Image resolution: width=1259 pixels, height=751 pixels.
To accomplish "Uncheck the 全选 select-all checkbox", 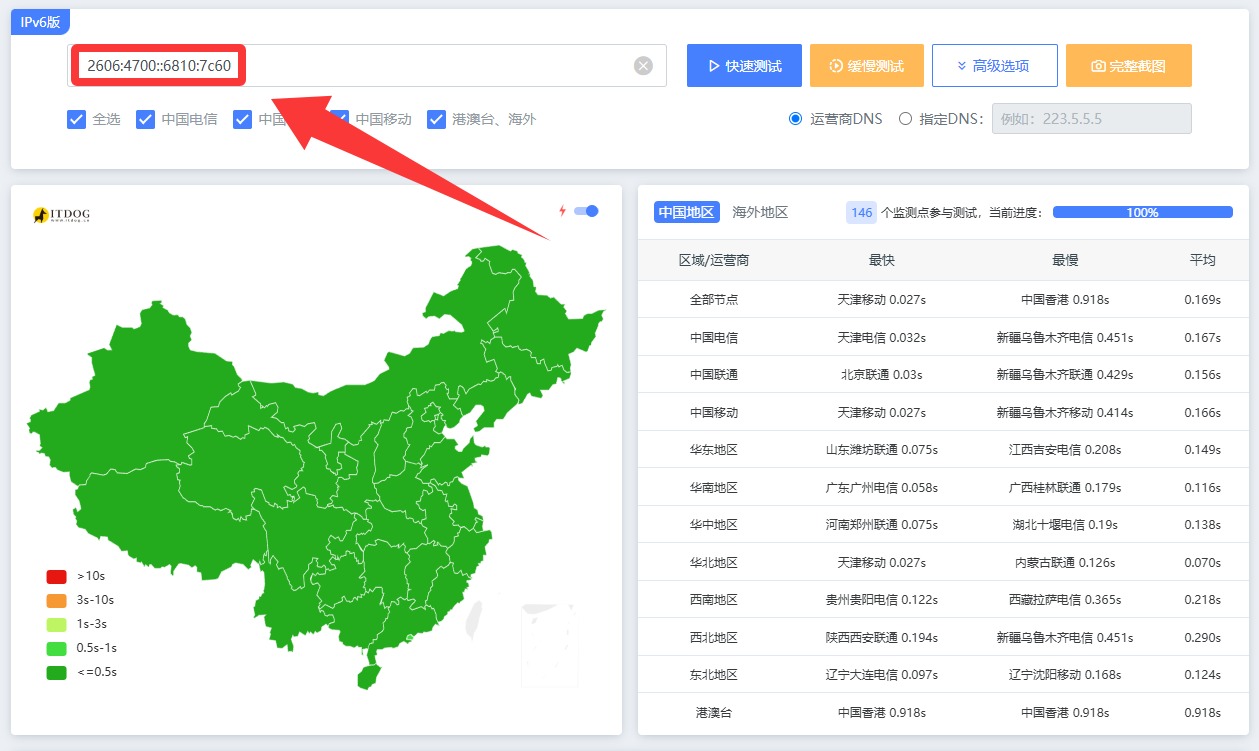I will click(76, 119).
